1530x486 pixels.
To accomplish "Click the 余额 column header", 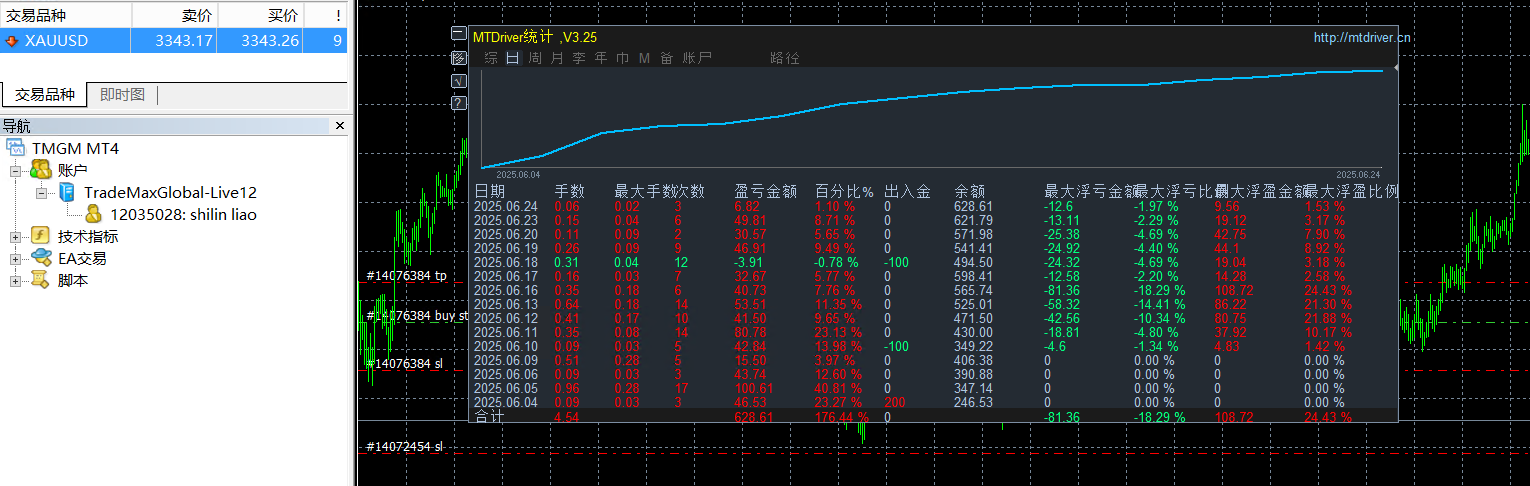I will coord(970,191).
